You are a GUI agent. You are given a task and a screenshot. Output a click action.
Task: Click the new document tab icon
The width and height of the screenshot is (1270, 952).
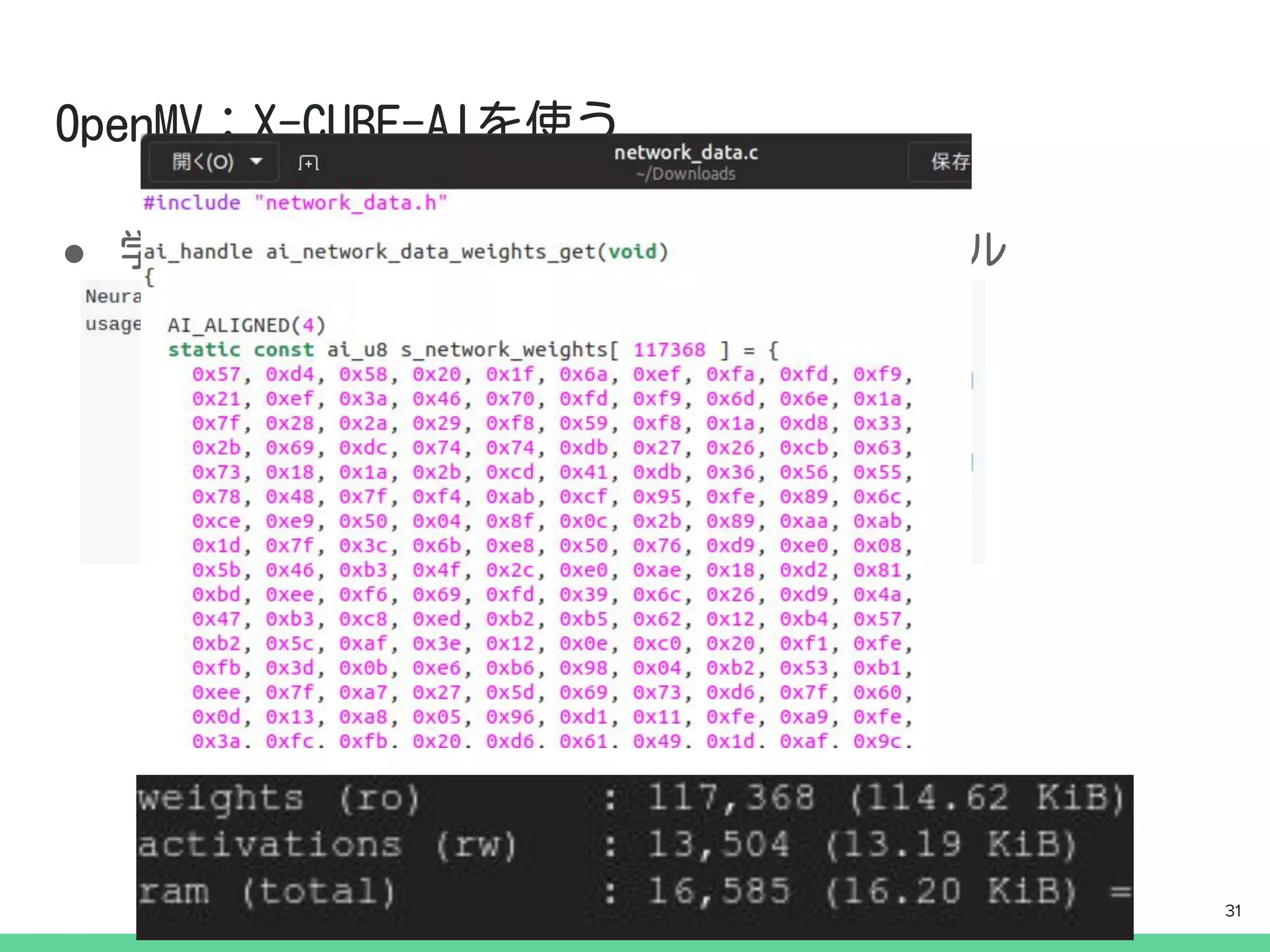[308, 163]
